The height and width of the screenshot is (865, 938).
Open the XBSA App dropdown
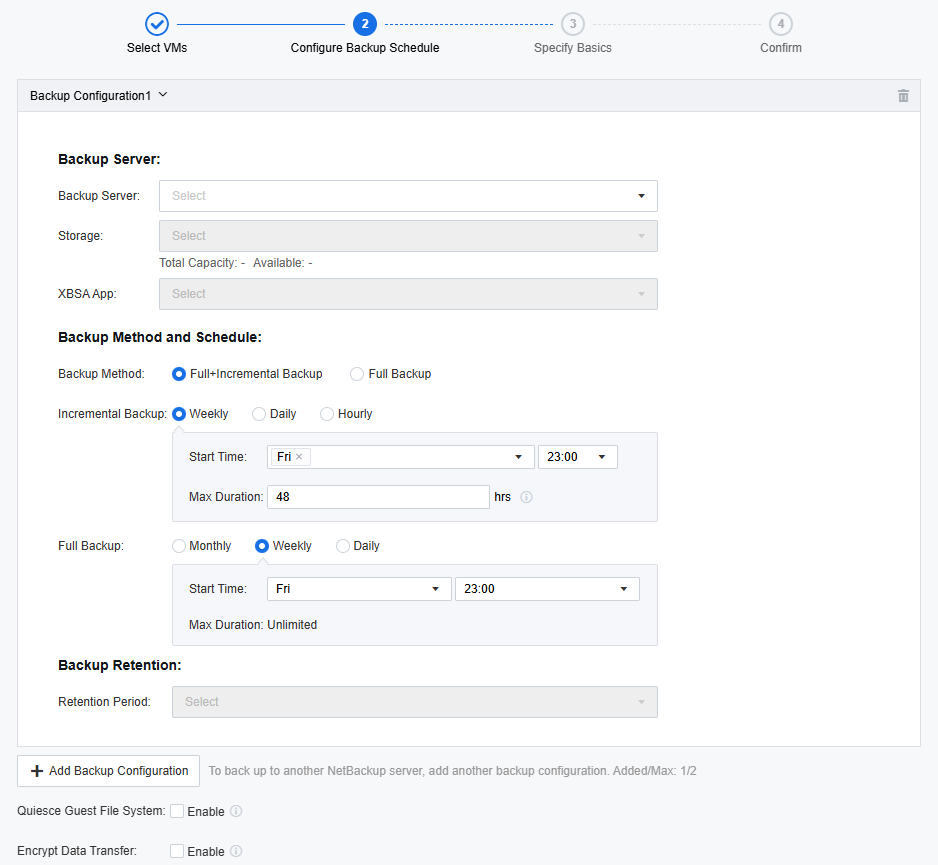click(x=408, y=294)
